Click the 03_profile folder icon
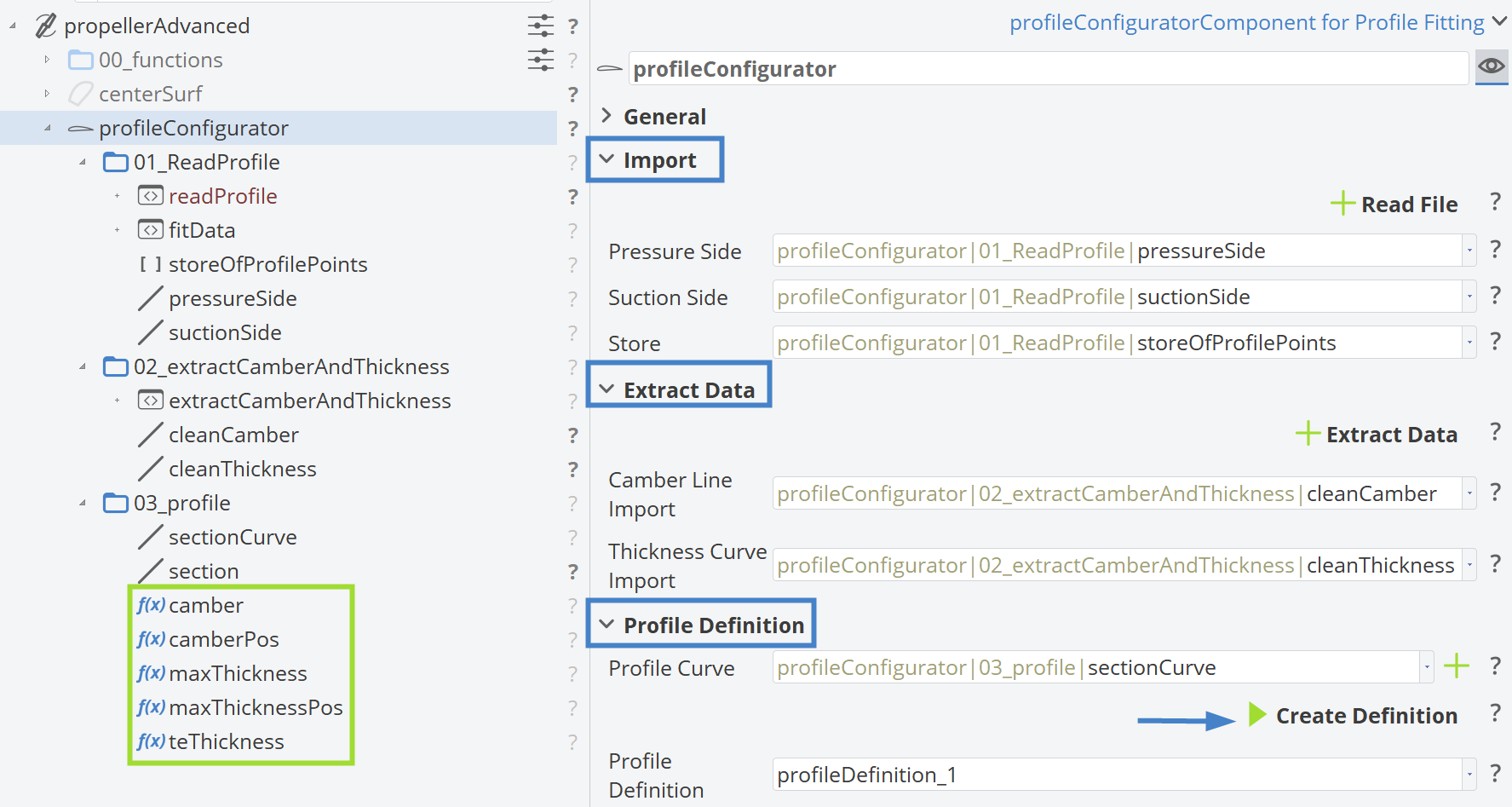1512x807 pixels. coord(116,503)
